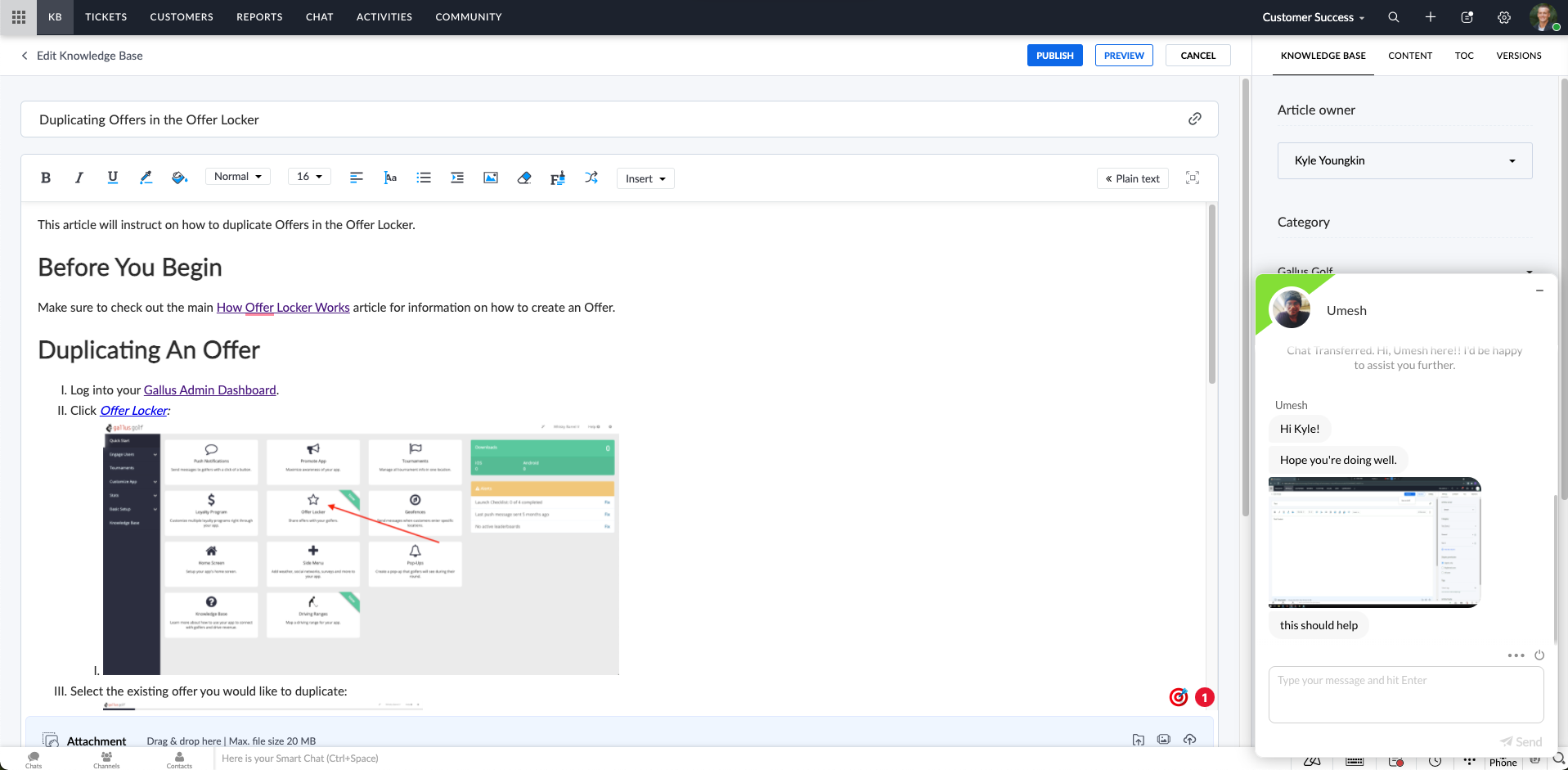Open the screenshot thumbnail in chat

coord(1375,543)
